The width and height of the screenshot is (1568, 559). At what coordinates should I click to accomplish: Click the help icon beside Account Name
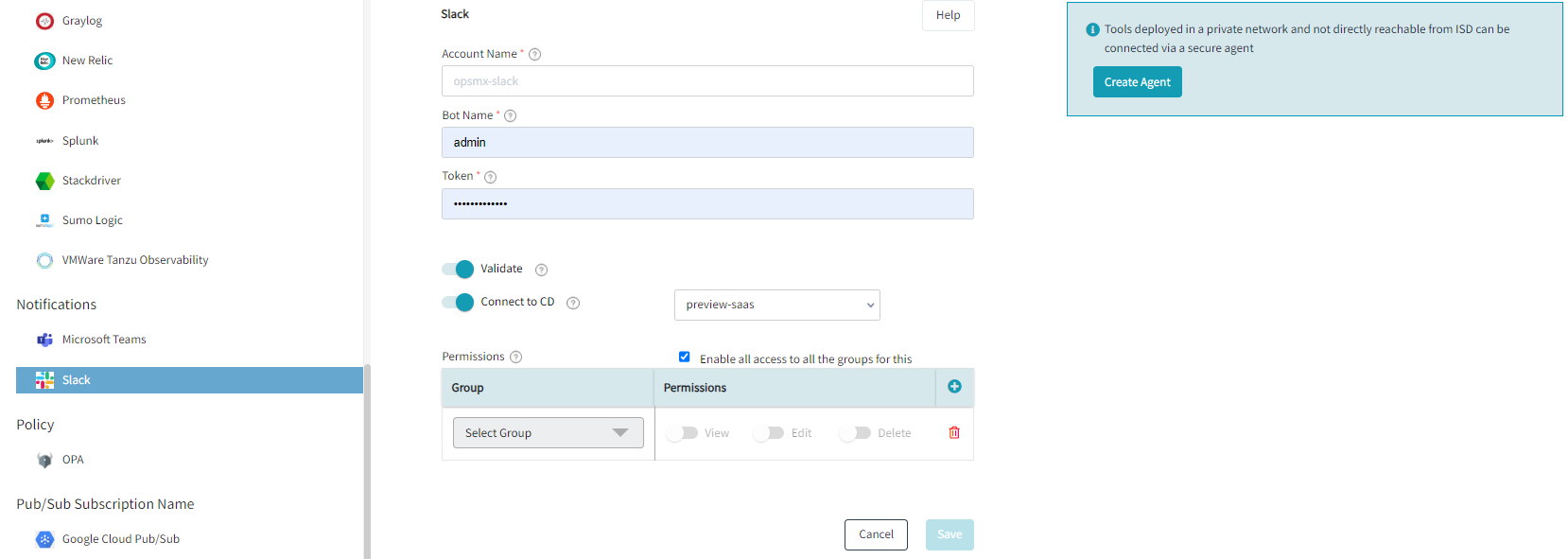535,54
